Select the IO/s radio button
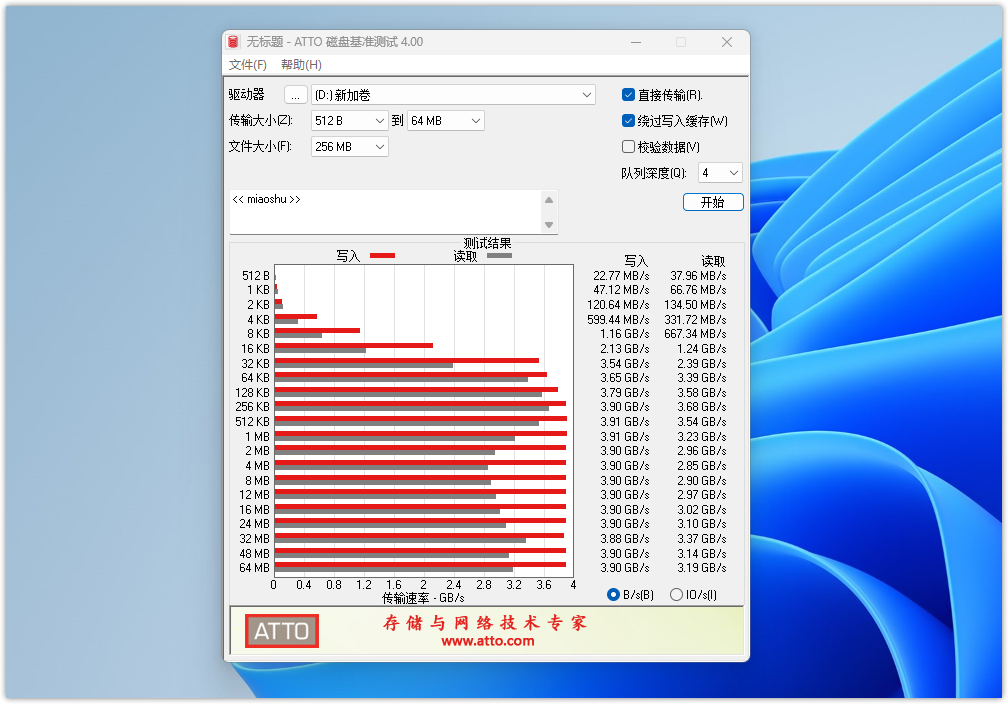The width and height of the screenshot is (1008, 704). [676, 595]
